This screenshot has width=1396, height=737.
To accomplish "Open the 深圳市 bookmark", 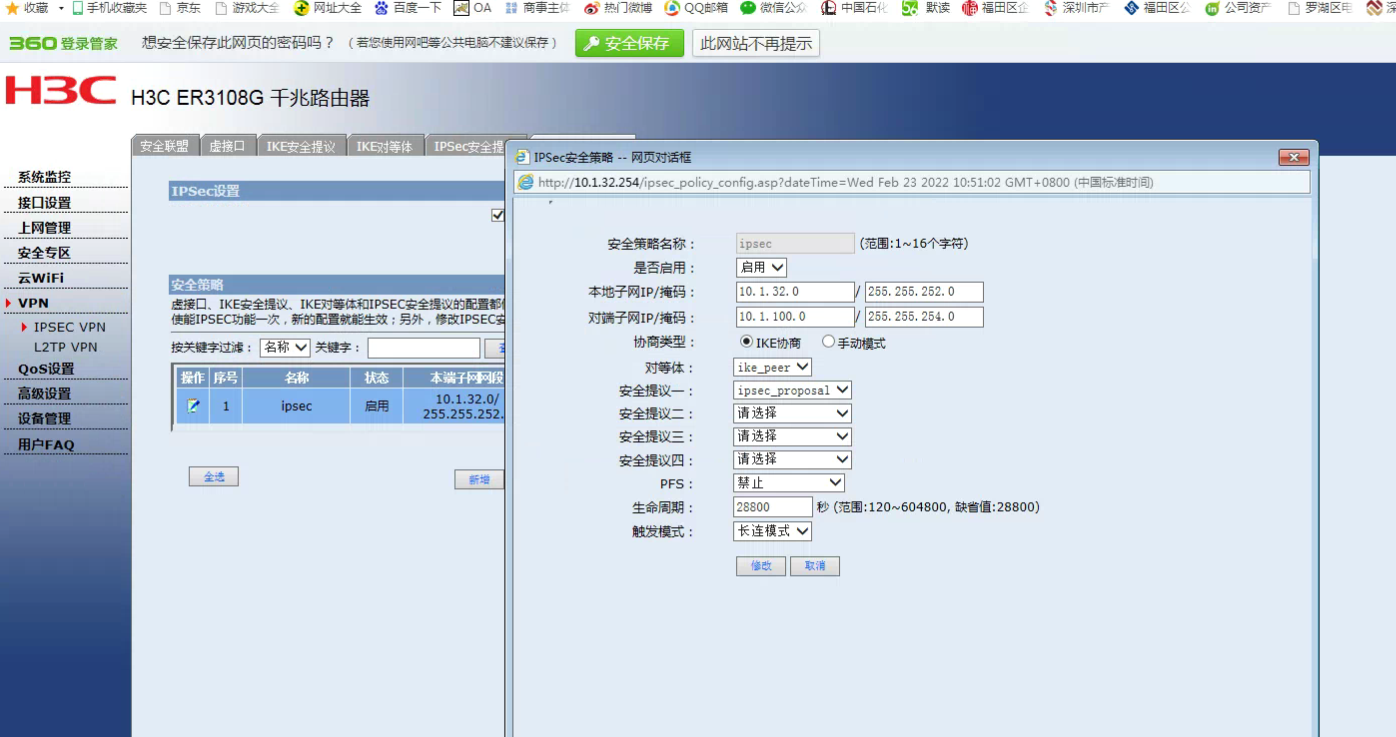I will 1076,8.
